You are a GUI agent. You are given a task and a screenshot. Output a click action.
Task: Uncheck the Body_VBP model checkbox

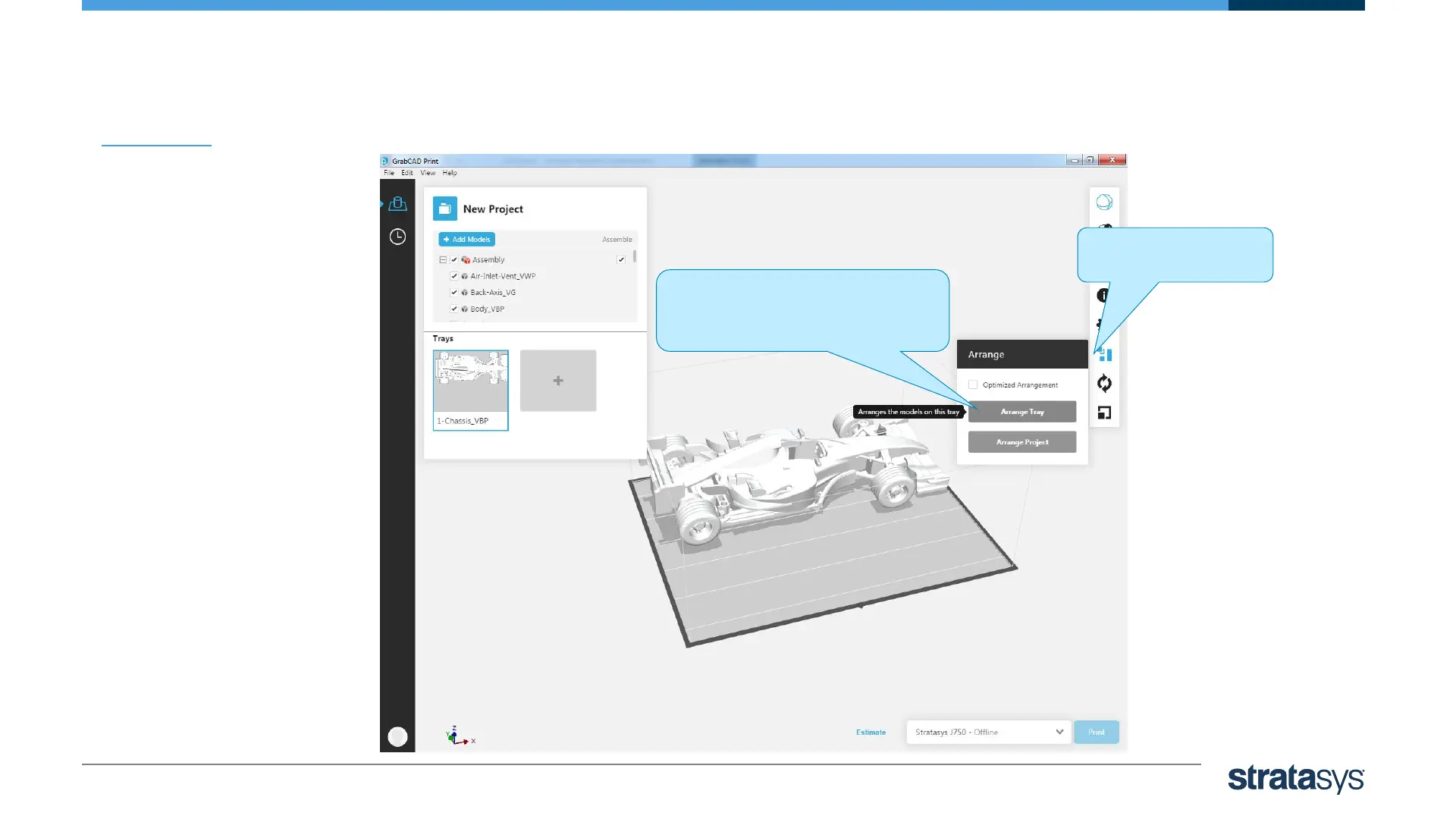454,309
